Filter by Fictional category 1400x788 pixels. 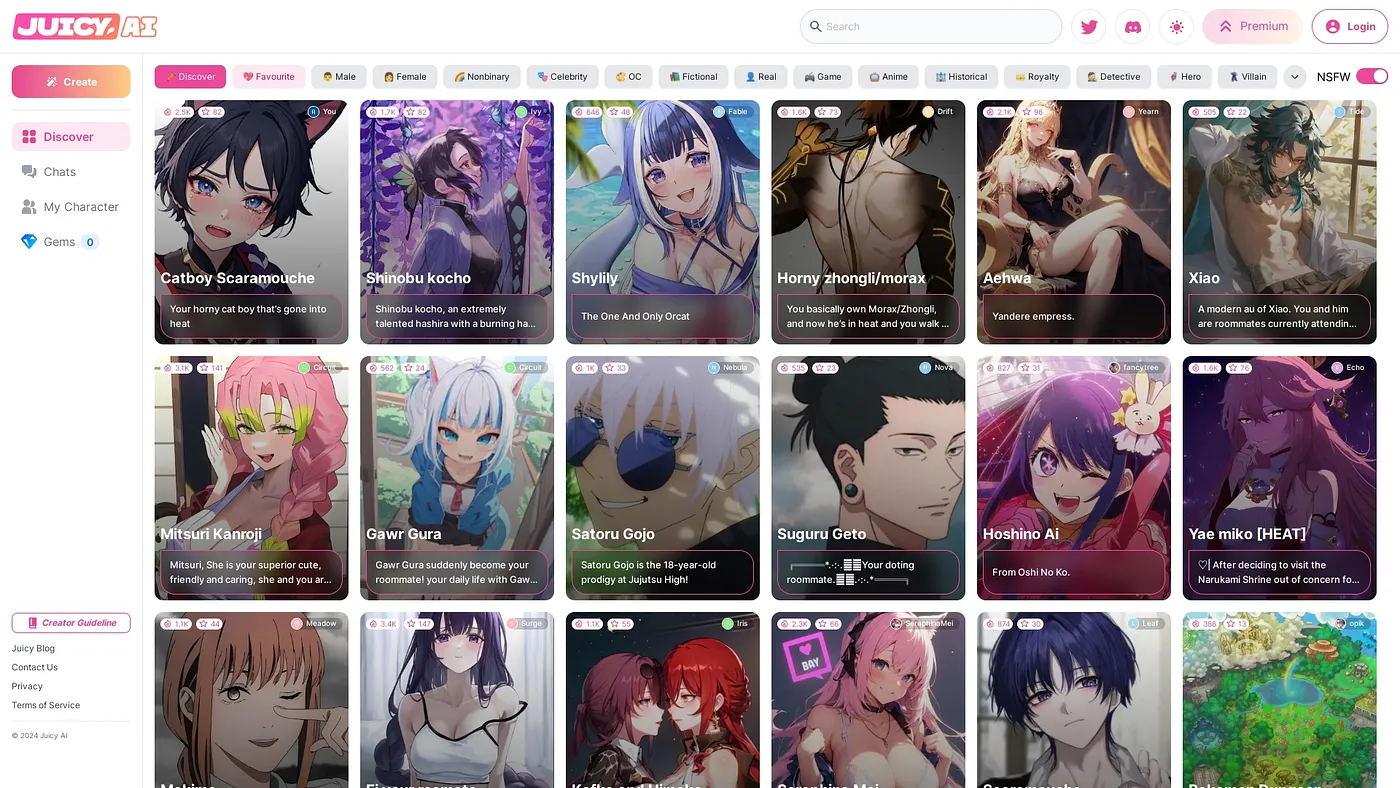[693, 77]
